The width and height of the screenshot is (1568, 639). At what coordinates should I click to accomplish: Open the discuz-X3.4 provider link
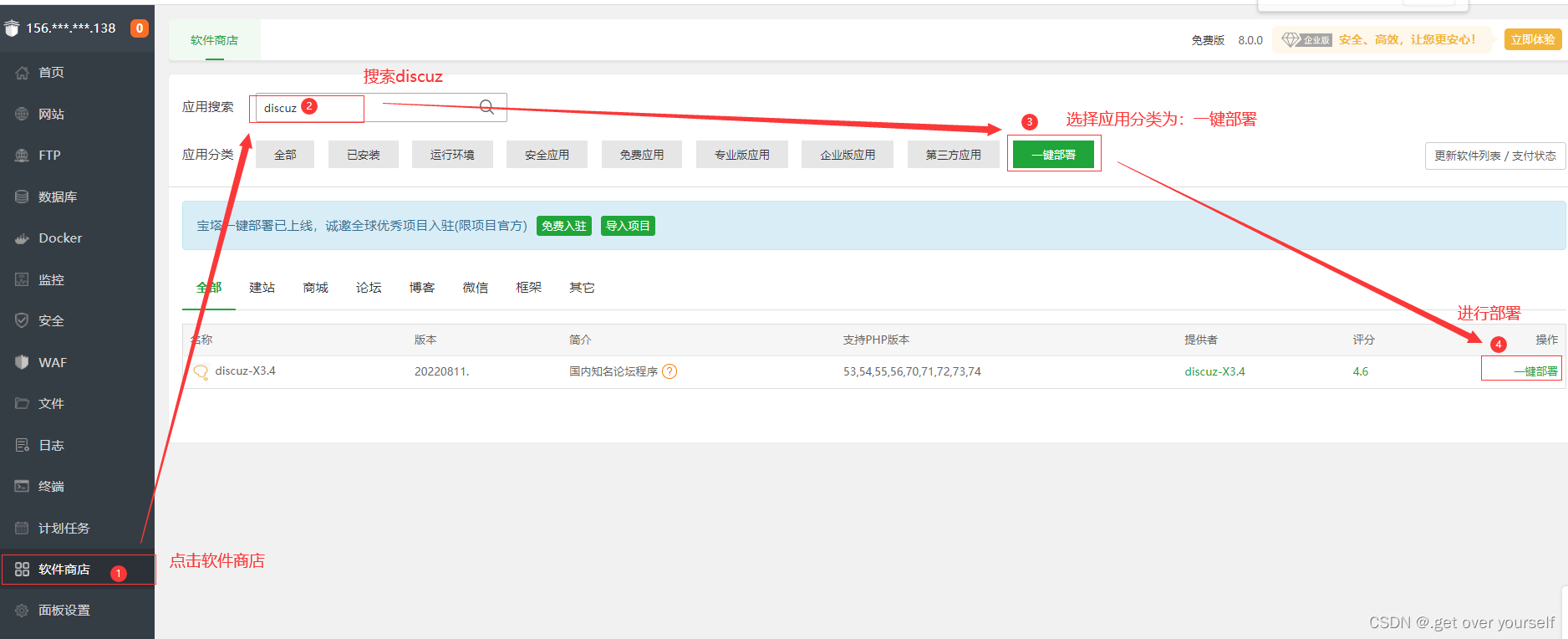1214,371
